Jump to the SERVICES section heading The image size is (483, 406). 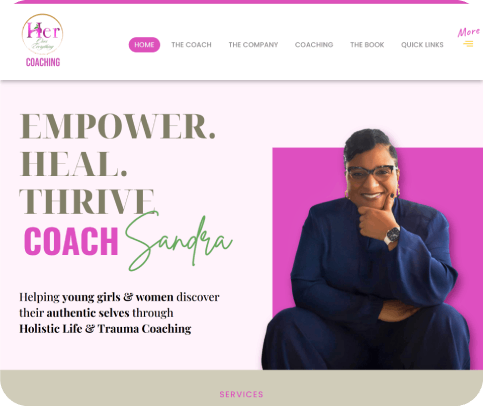241,394
